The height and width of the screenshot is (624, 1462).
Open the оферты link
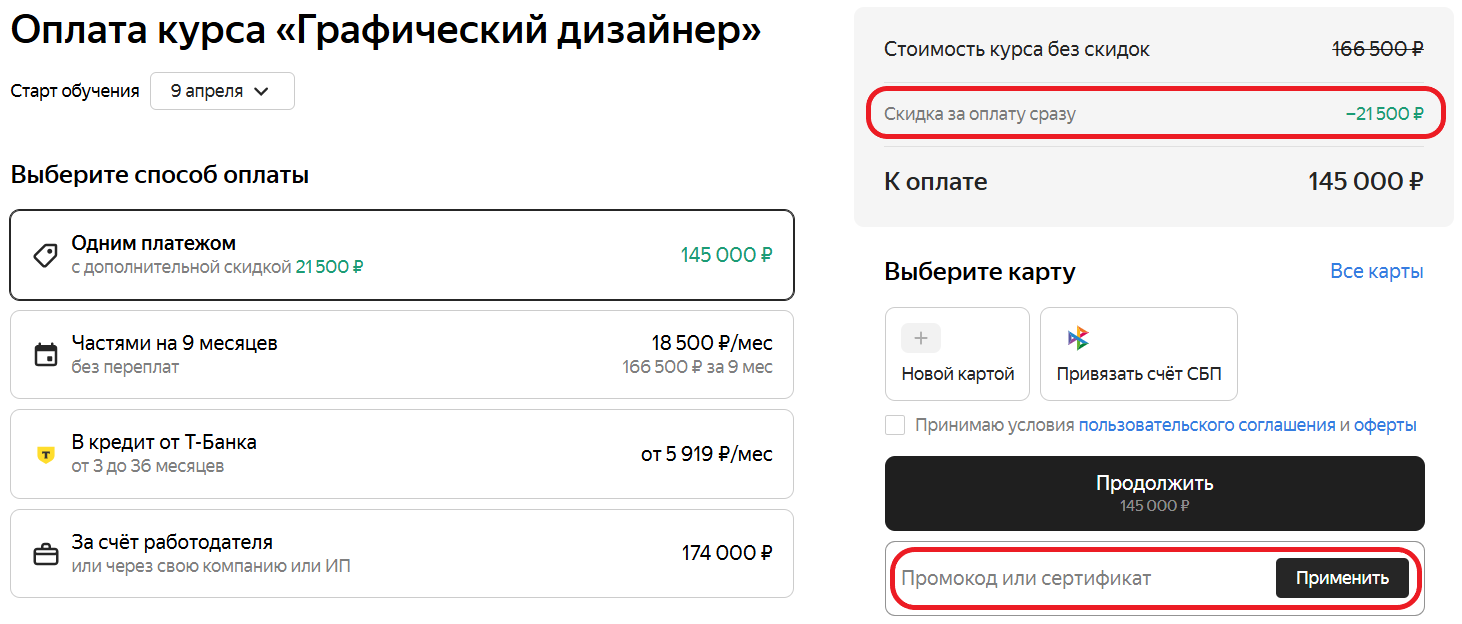[x=1385, y=425]
